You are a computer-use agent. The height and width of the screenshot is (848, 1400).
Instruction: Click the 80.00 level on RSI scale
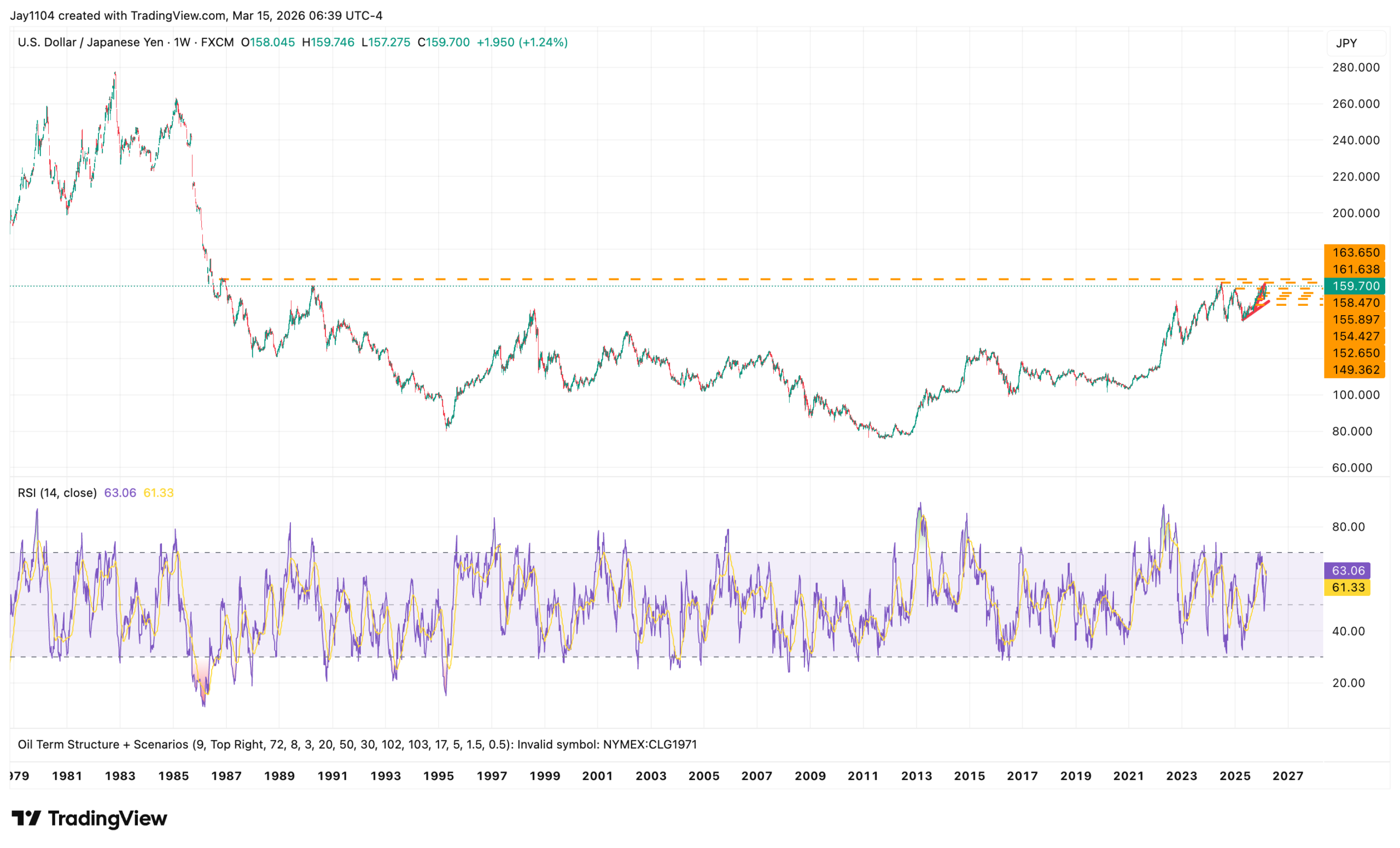pyautogui.click(x=1347, y=527)
